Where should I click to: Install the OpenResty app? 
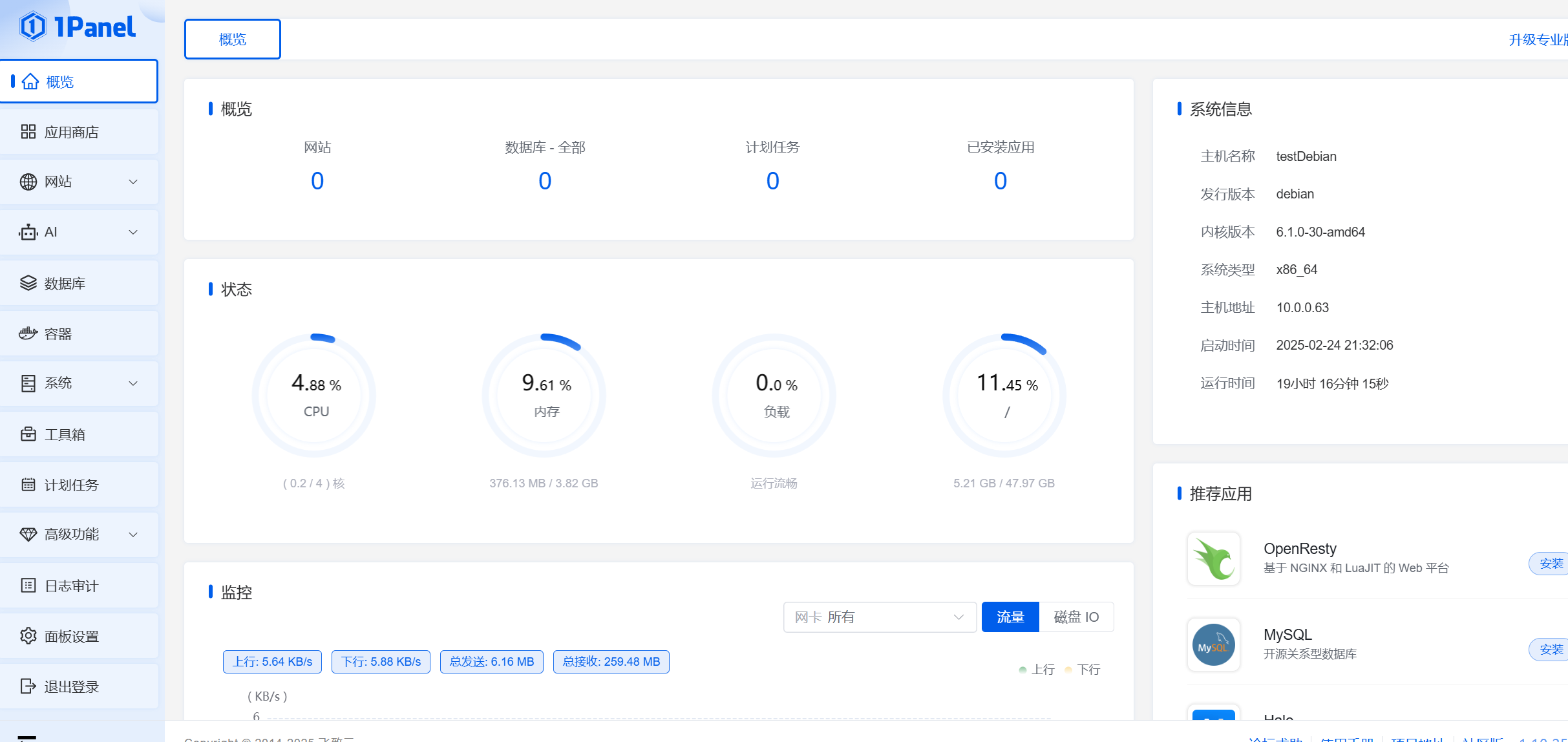point(1550,564)
